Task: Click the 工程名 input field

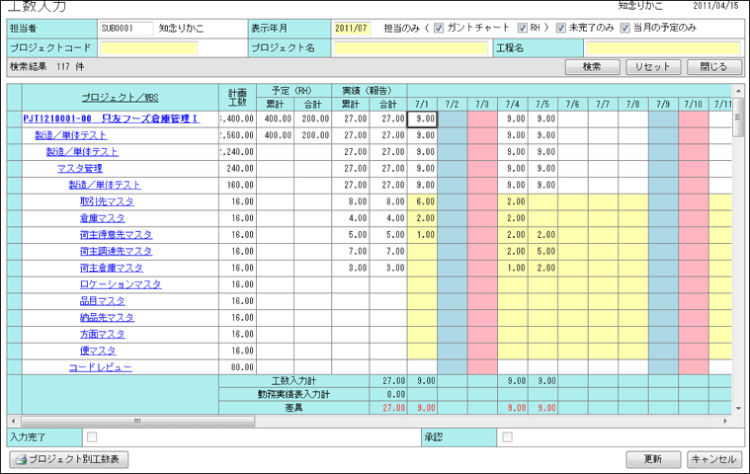Action: 662,47
